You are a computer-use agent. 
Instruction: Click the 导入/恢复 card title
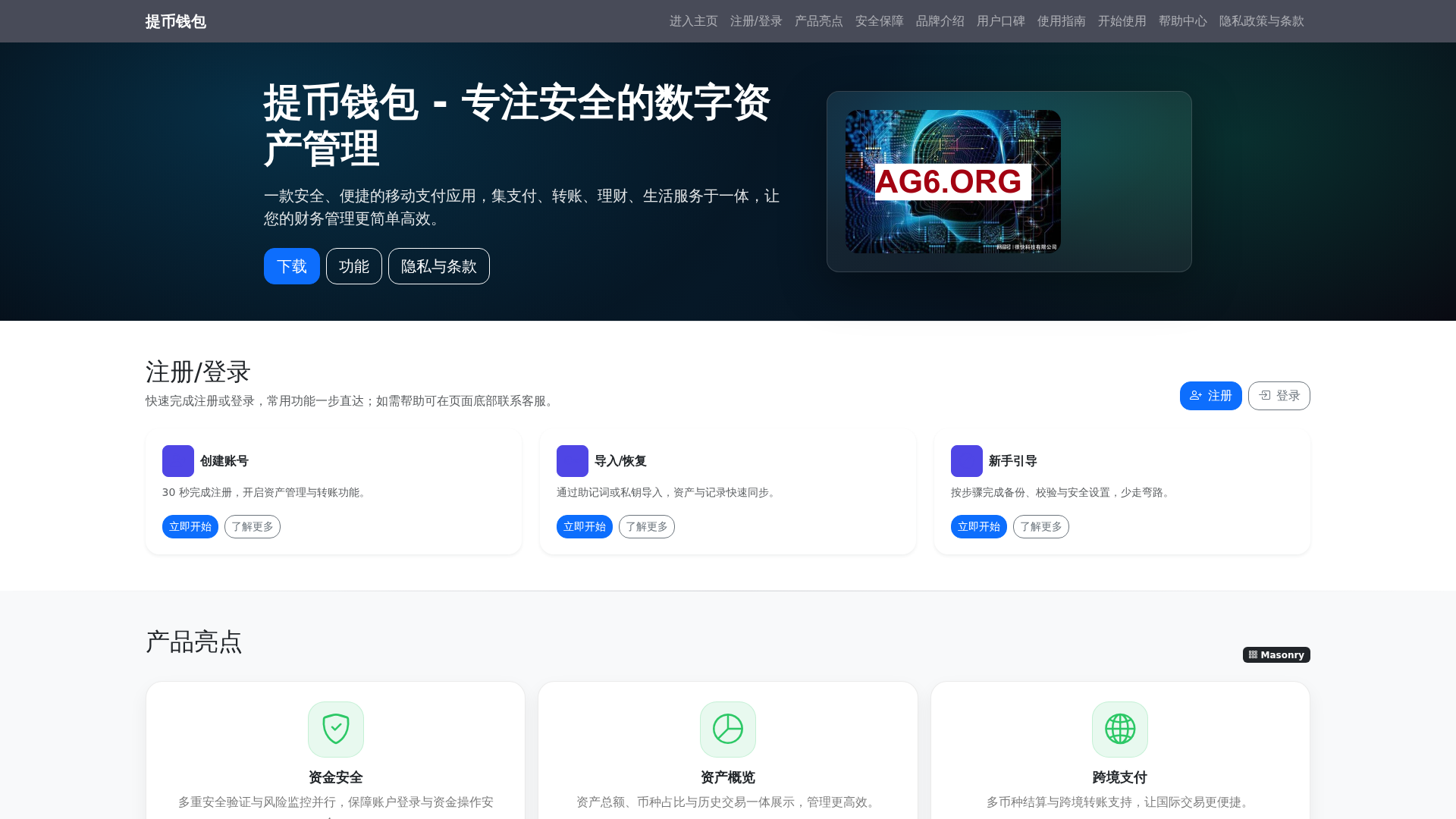click(620, 461)
